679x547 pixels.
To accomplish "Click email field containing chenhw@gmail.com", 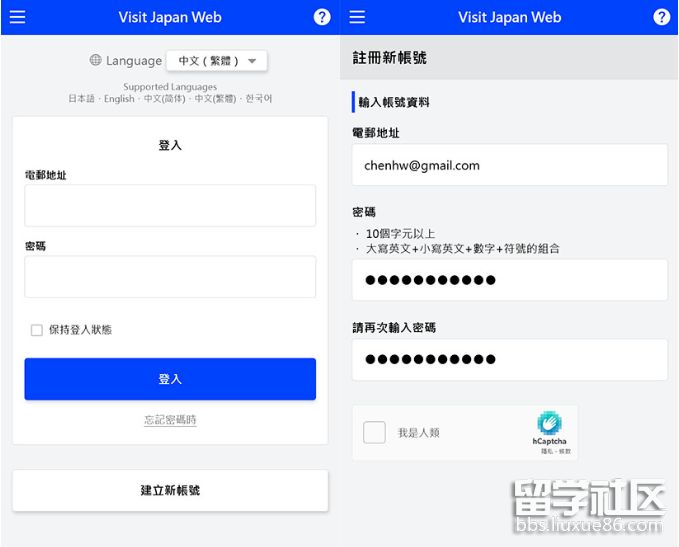I will coord(509,165).
